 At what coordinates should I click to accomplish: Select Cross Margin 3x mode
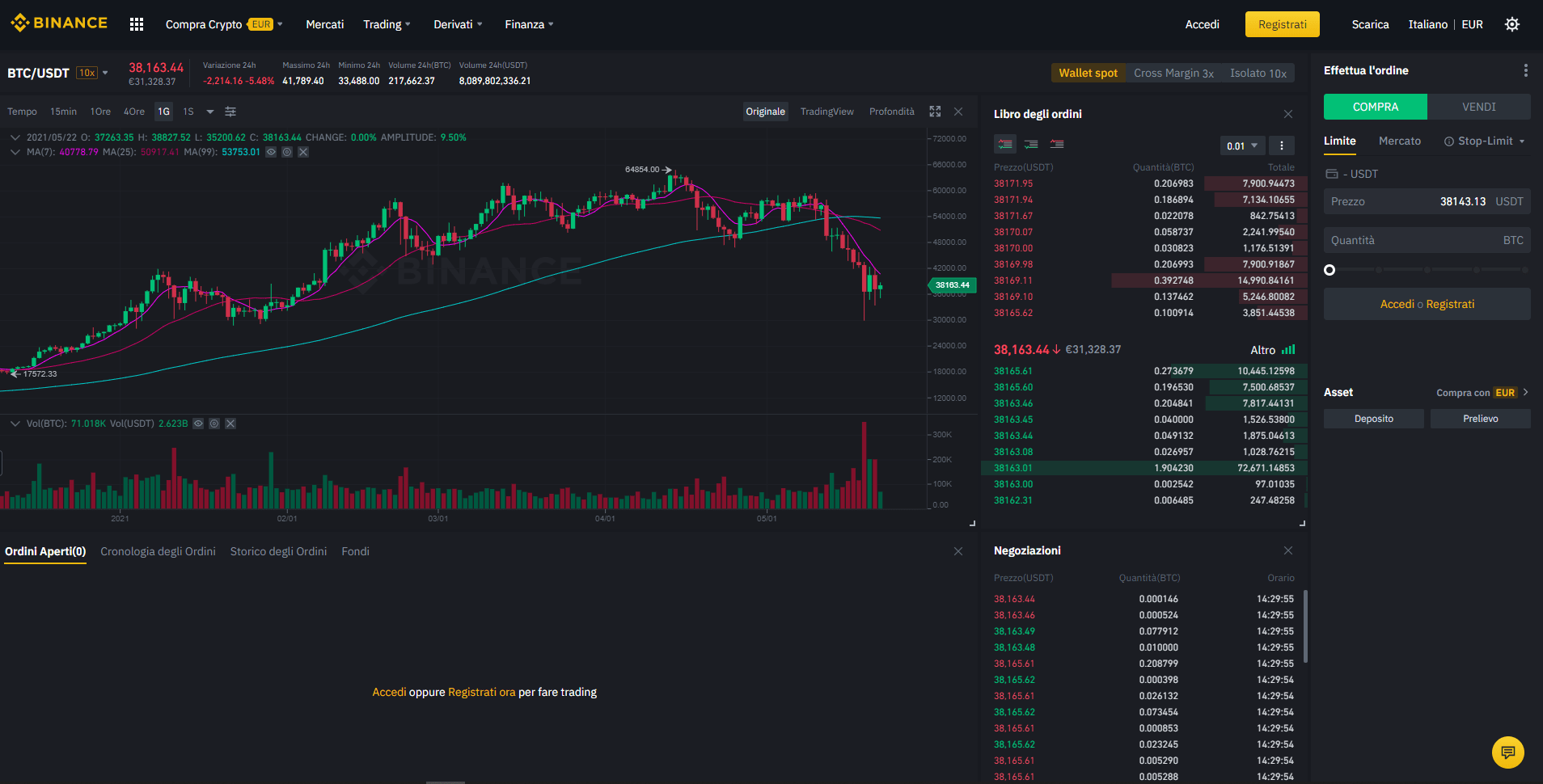[x=1173, y=73]
